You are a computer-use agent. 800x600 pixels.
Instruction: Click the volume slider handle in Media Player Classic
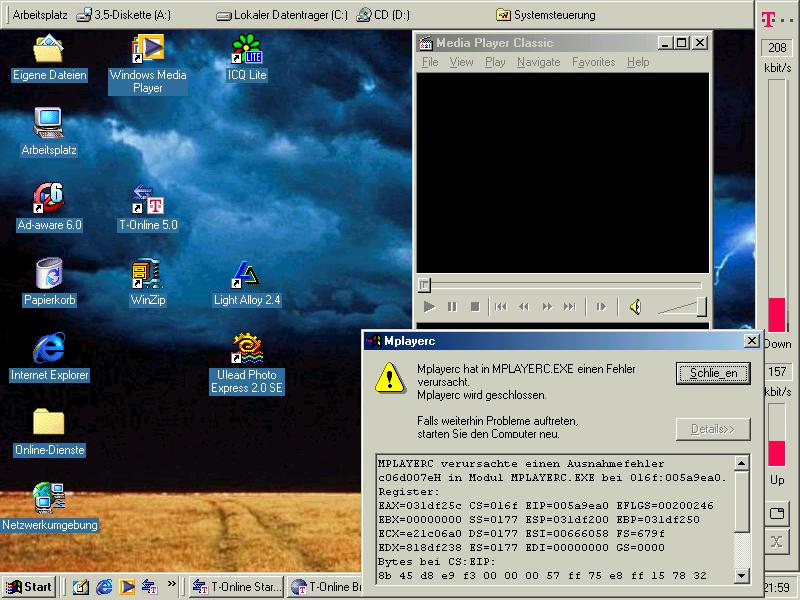(x=702, y=307)
